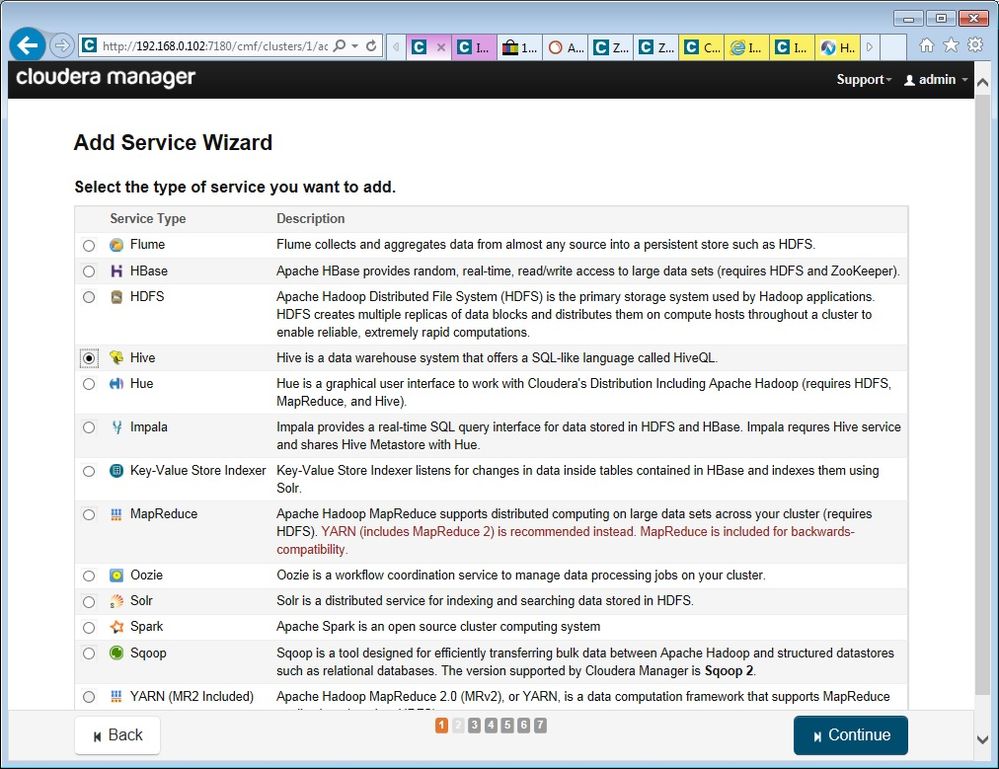Choose the Solr service radio button
This screenshot has height=769, width=999.
click(x=89, y=602)
